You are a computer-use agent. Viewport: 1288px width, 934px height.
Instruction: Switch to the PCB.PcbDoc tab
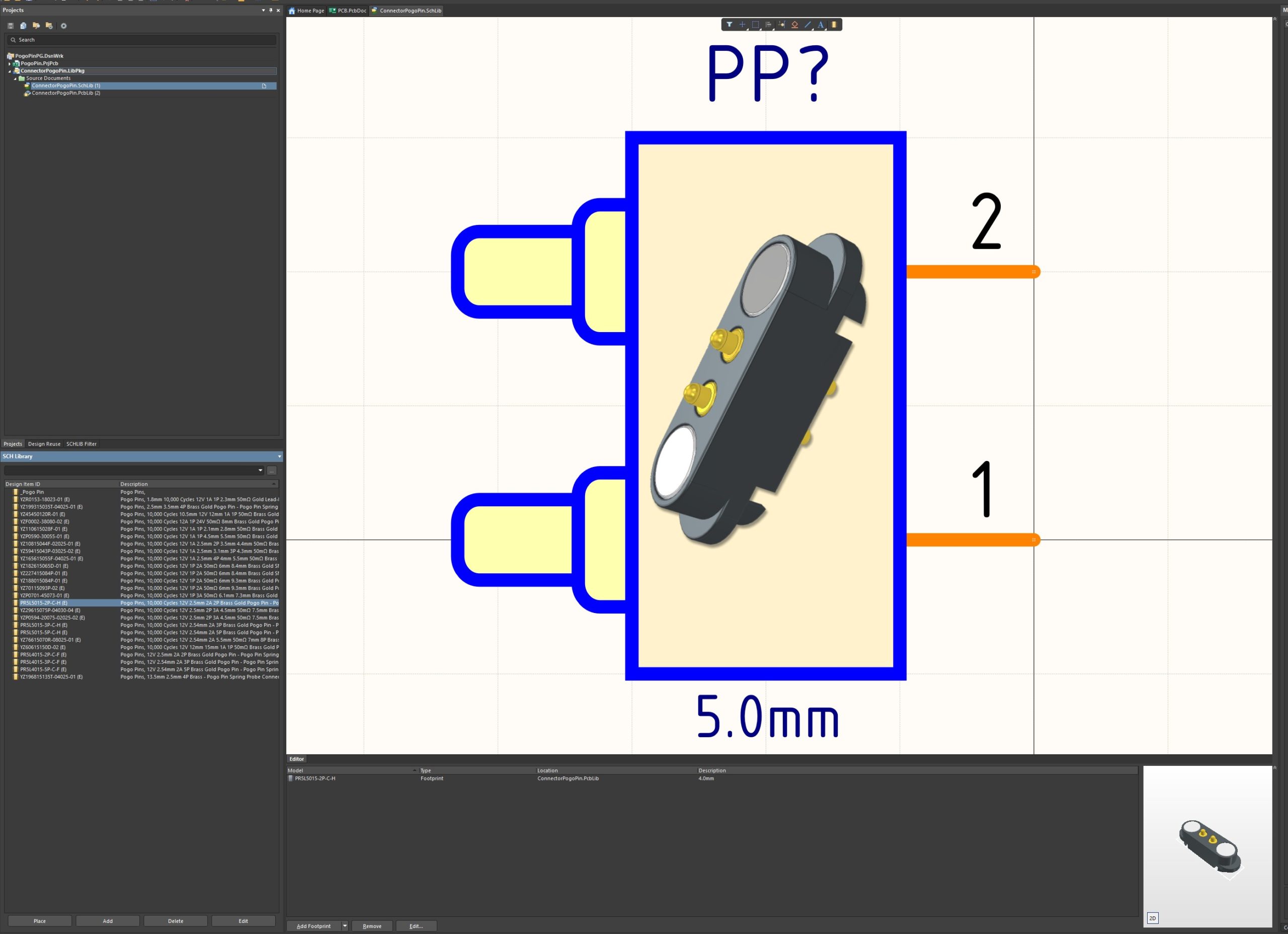pos(348,10)
